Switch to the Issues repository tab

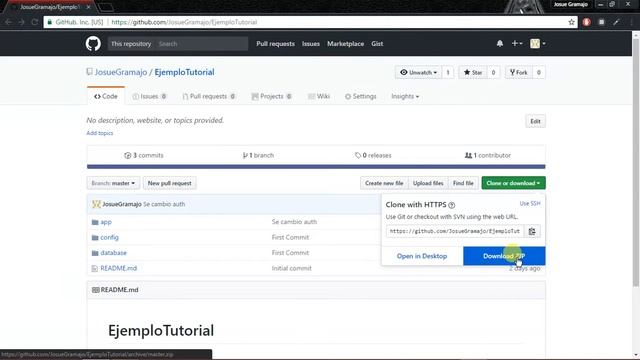[149, 96]
